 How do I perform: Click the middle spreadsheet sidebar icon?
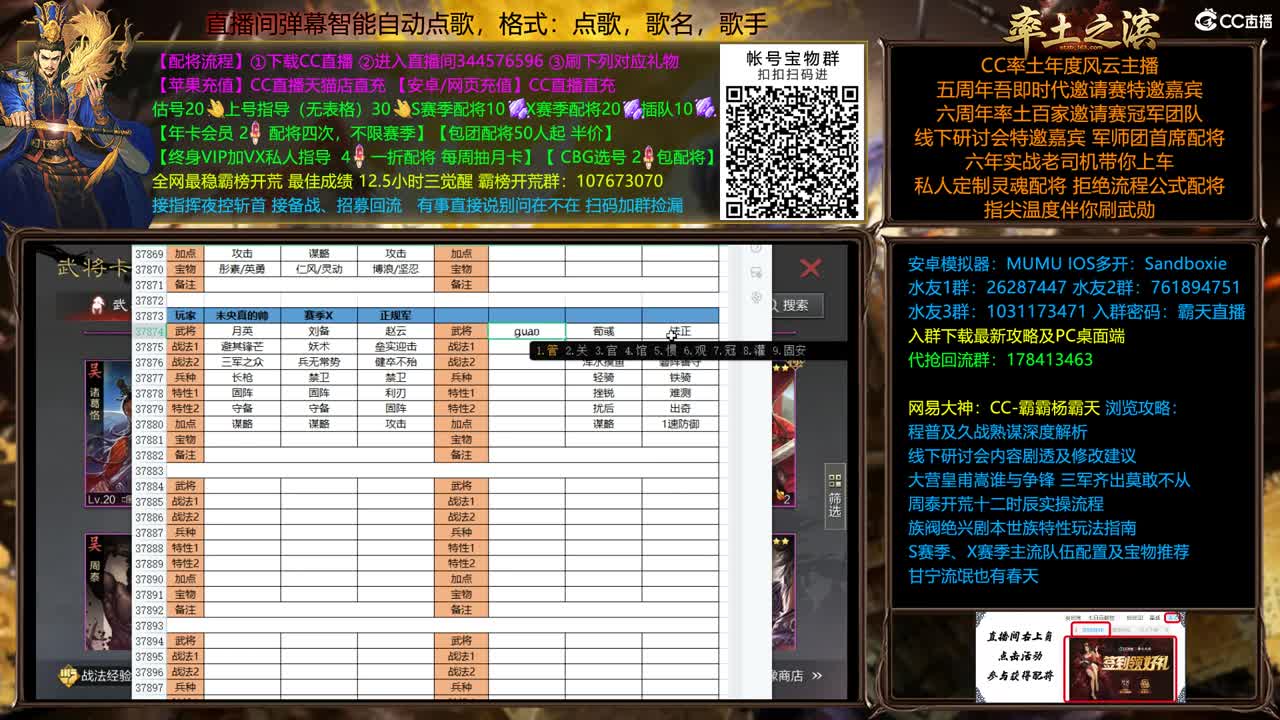(x=756, y=273)
